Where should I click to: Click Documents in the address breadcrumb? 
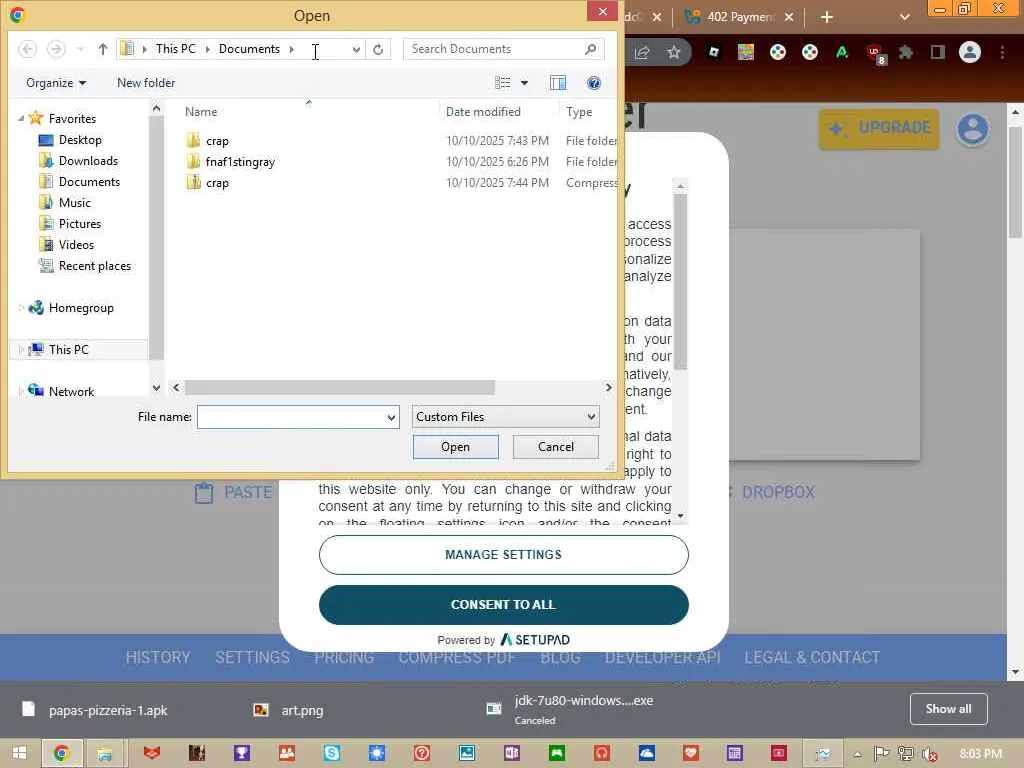pos(249,49)
